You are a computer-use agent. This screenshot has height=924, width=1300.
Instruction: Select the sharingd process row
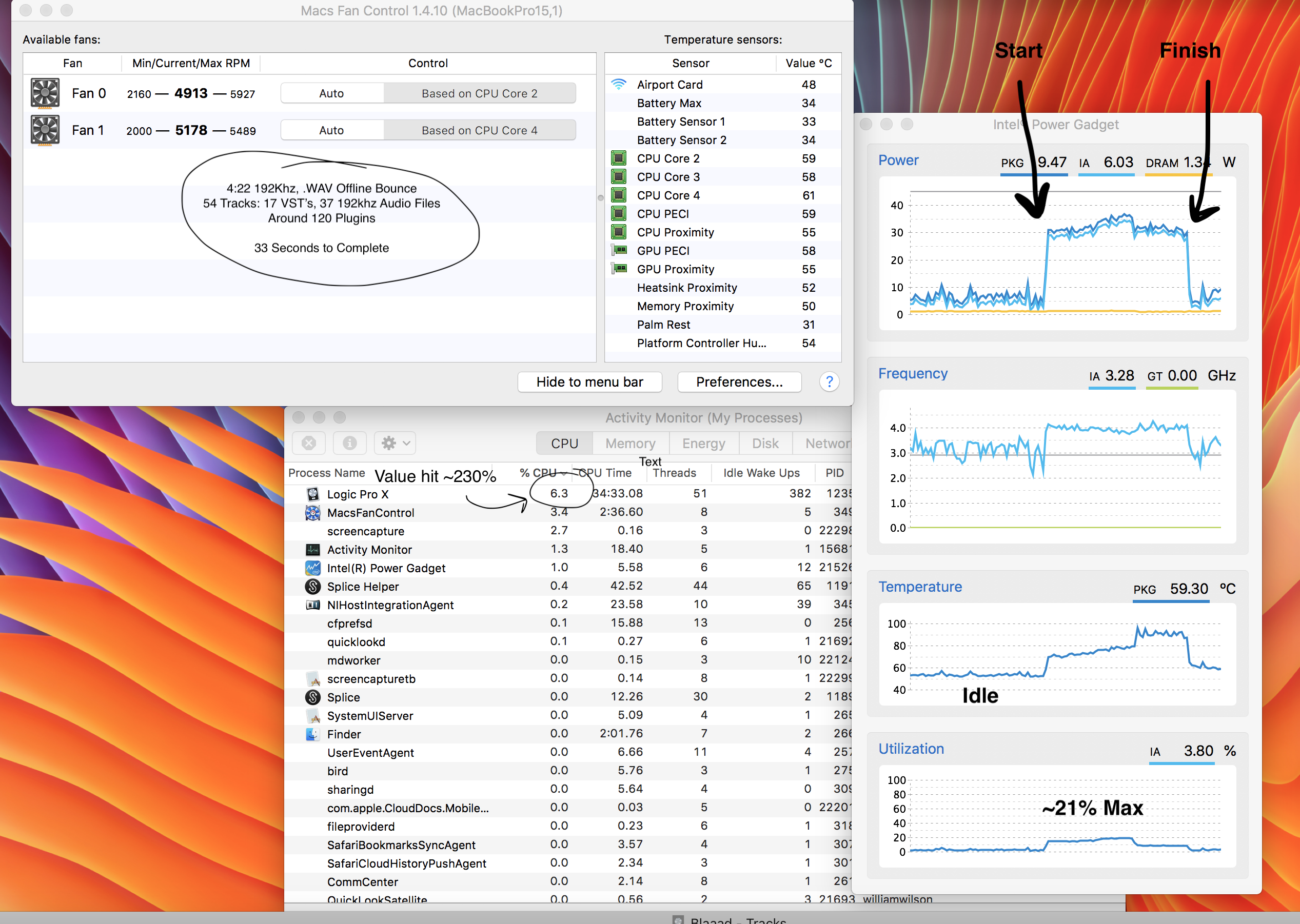pos(568,790)
